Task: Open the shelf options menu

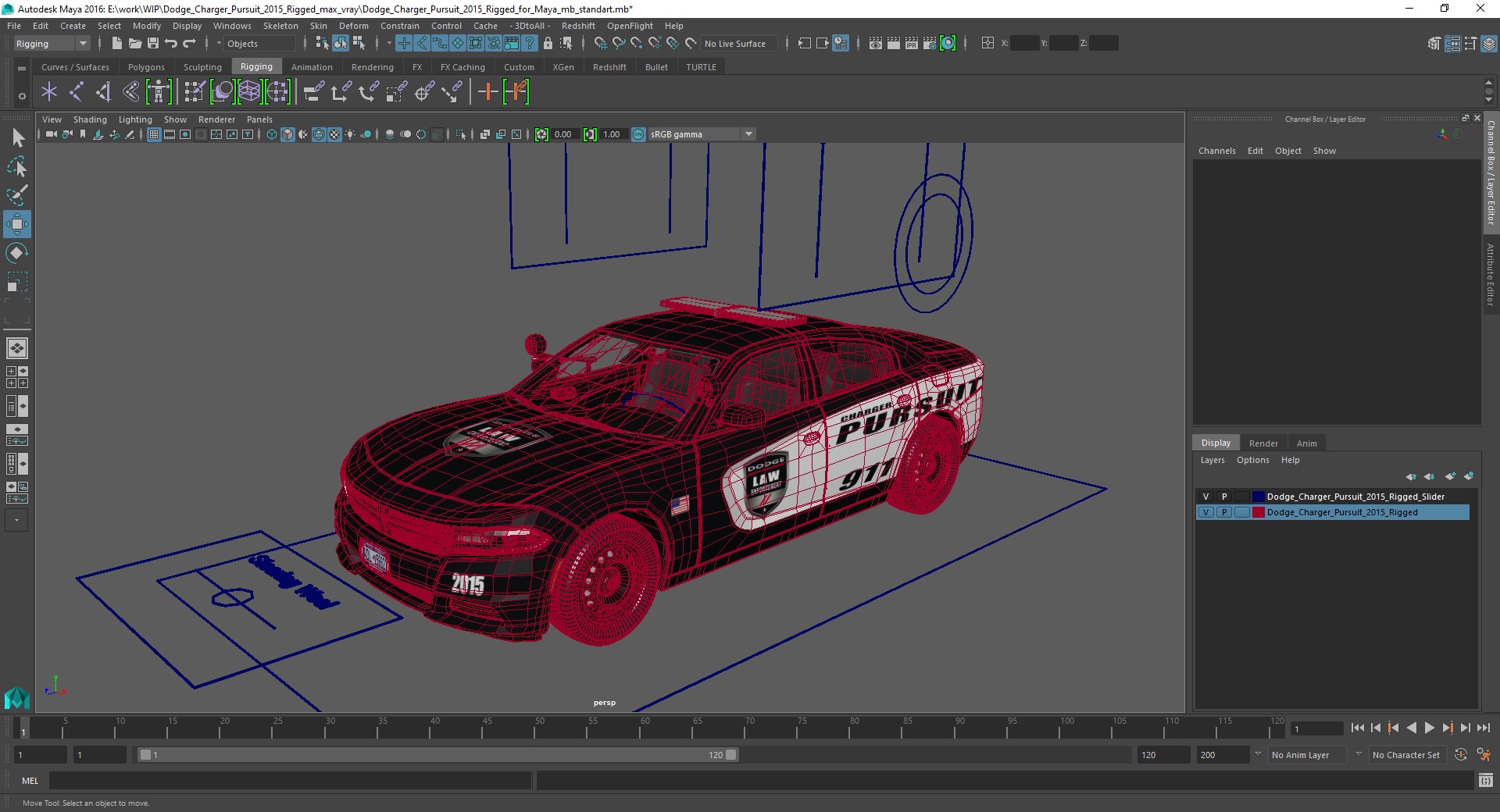Action: [22, 96]
